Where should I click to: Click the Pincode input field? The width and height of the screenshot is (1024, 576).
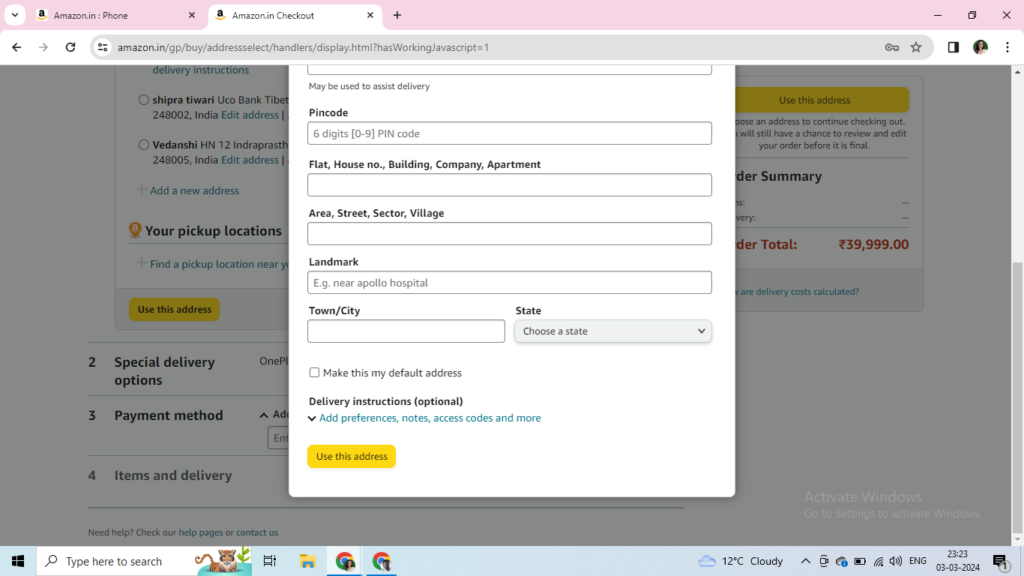[509, 133]
